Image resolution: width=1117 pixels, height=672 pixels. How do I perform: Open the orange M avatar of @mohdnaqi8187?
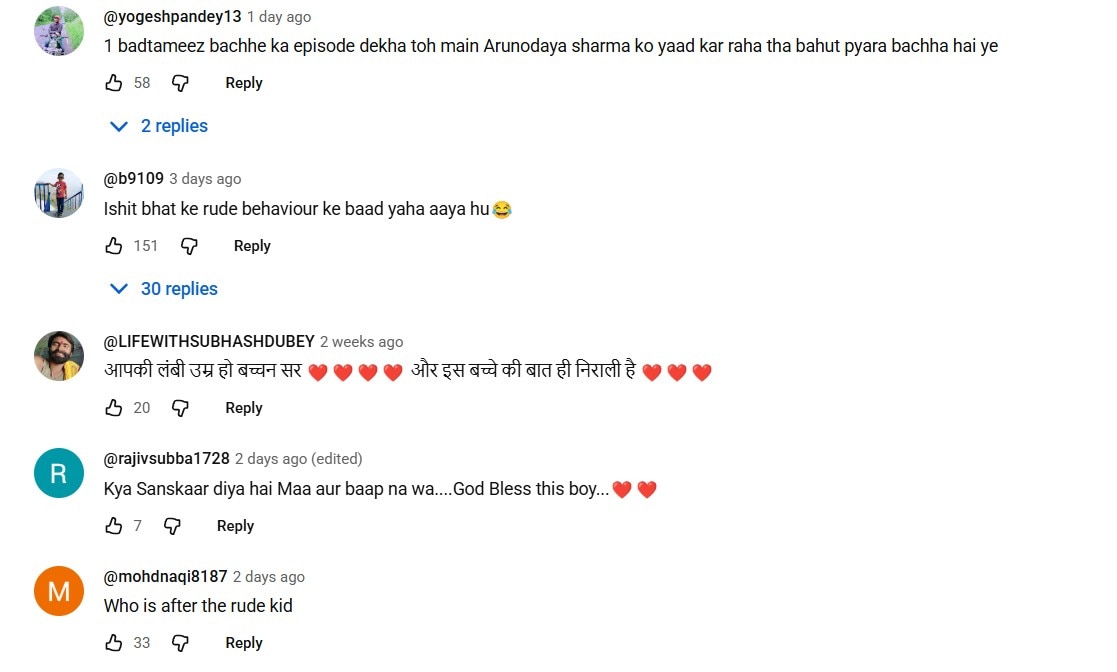[59, 591]
